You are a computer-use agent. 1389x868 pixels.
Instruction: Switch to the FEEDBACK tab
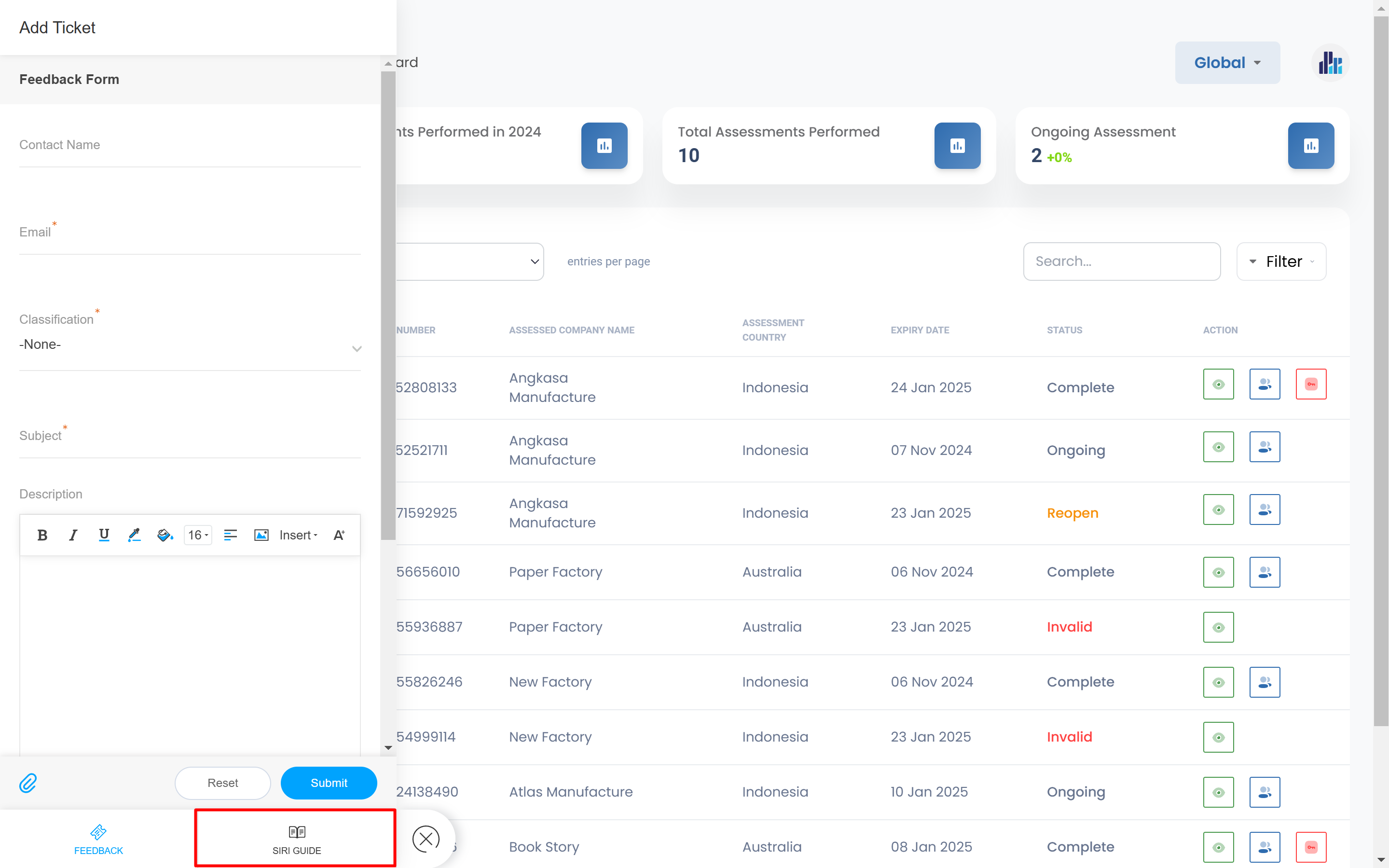tap(98, 839)
